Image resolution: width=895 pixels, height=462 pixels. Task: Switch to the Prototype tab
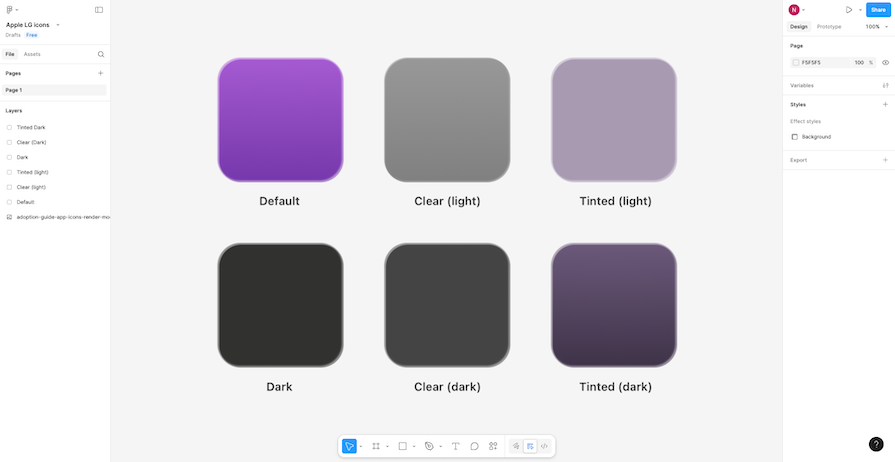(x=829, y=27)
